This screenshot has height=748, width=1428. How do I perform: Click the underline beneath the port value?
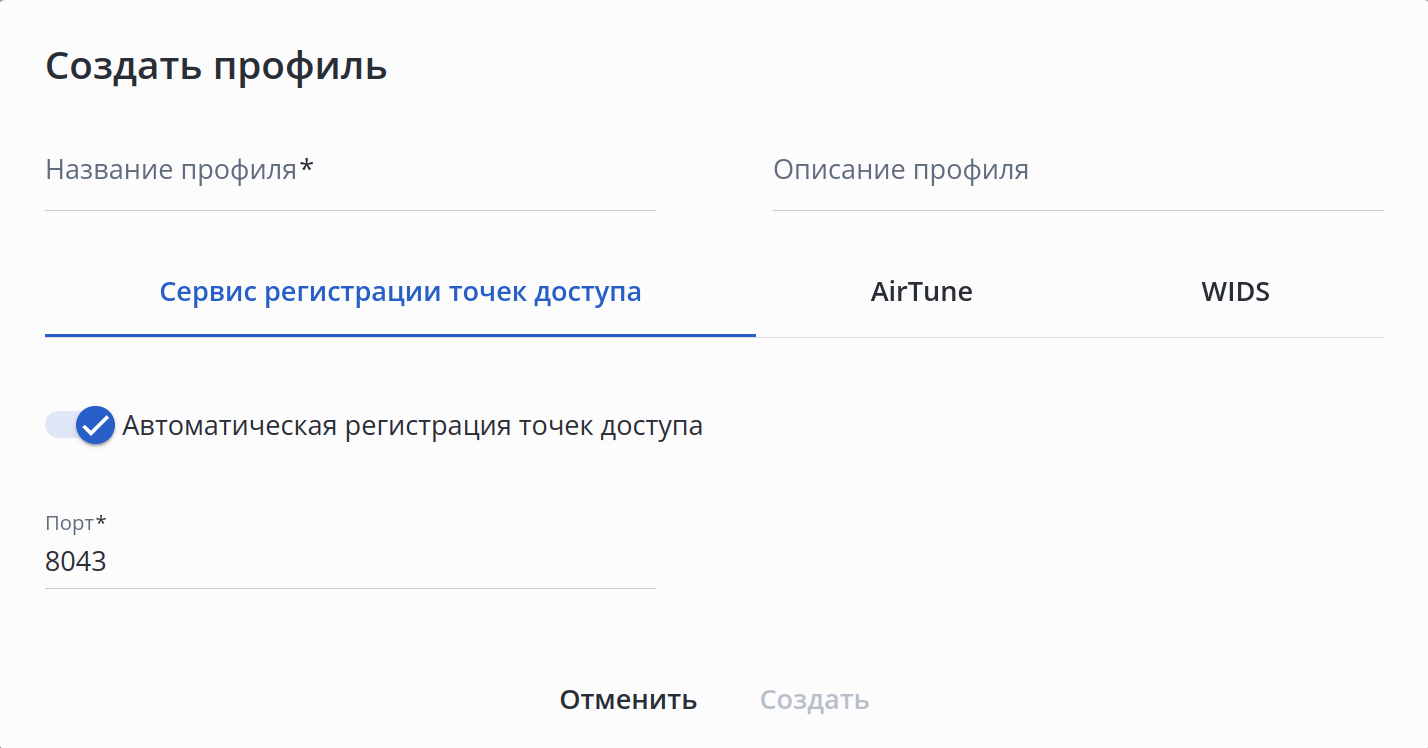point(350,588)
